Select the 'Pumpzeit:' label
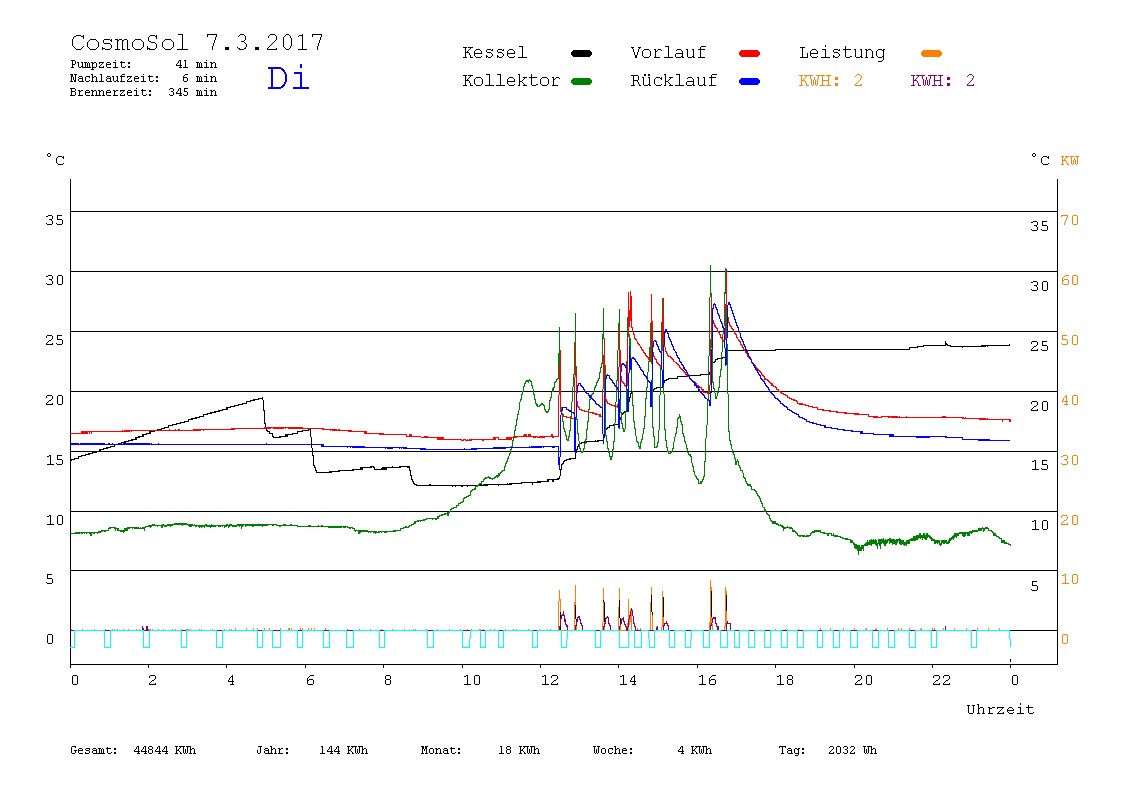This screenshot has height=812, width=1148. click(x=101, y=64)
